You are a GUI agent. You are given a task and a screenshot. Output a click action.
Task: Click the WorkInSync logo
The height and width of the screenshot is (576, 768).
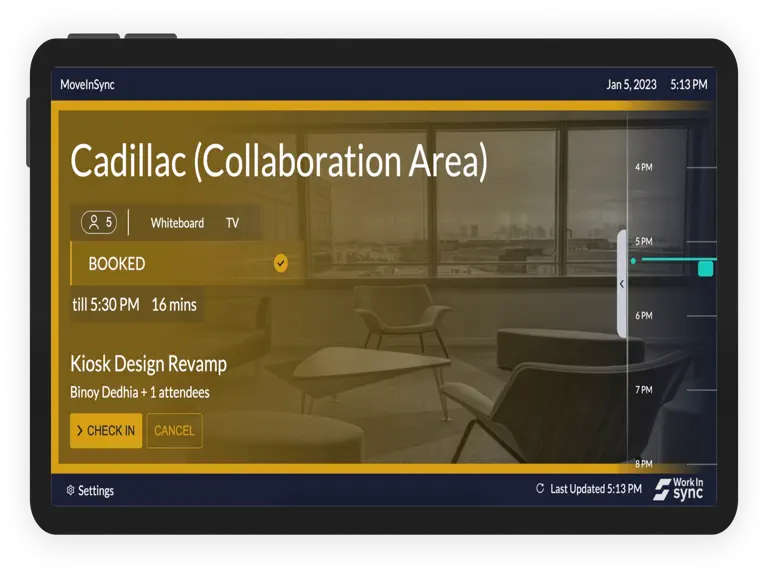click(x=678, y=489)
